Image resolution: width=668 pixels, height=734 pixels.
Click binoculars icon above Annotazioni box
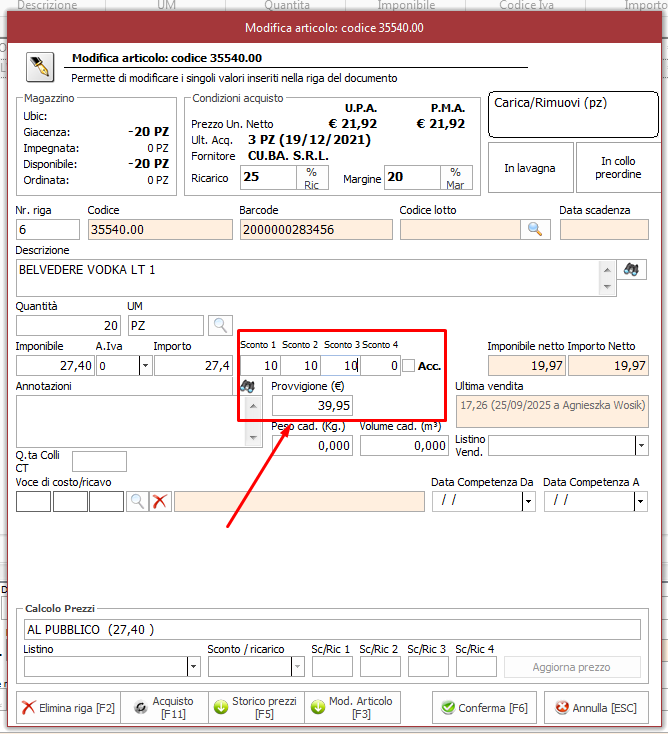click(x=248, y=385)
